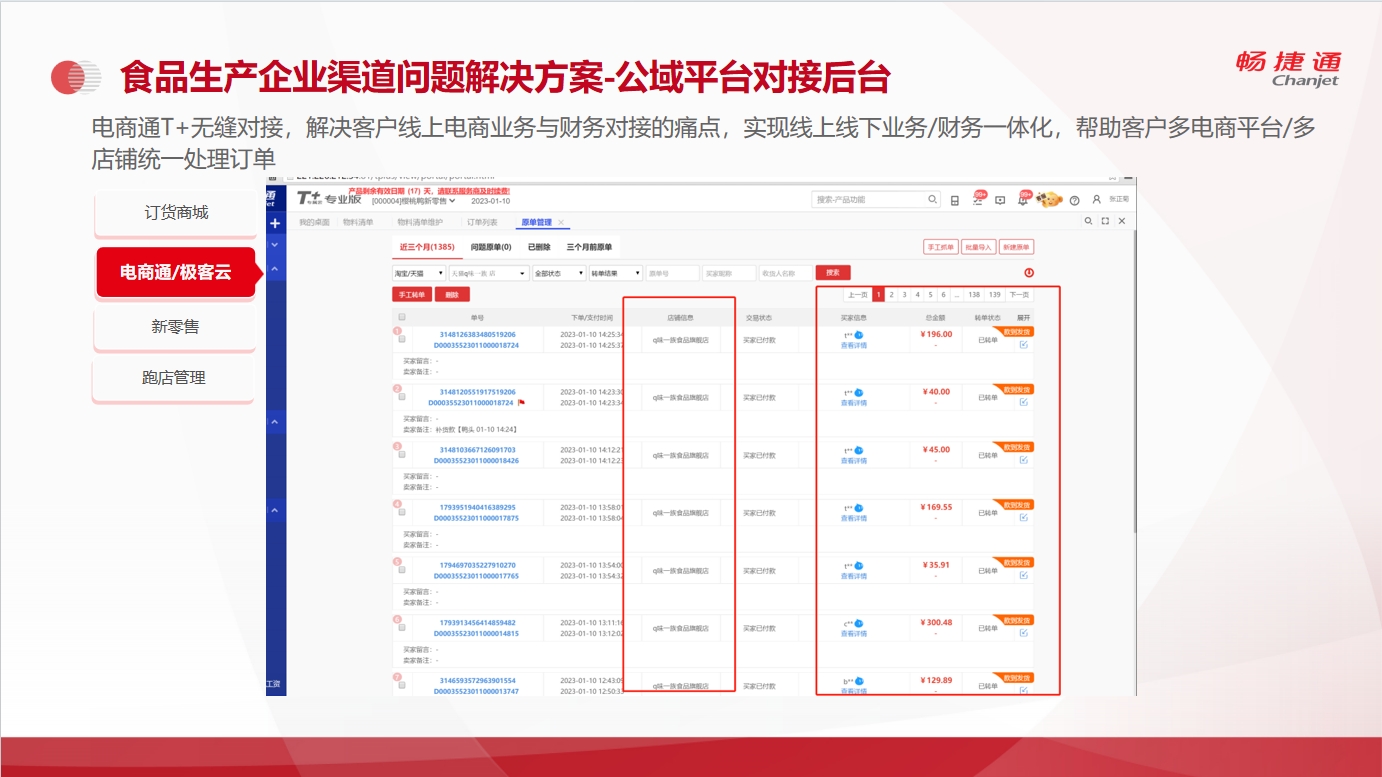Switch to the 物料清单 tab

tap(358, 222)
